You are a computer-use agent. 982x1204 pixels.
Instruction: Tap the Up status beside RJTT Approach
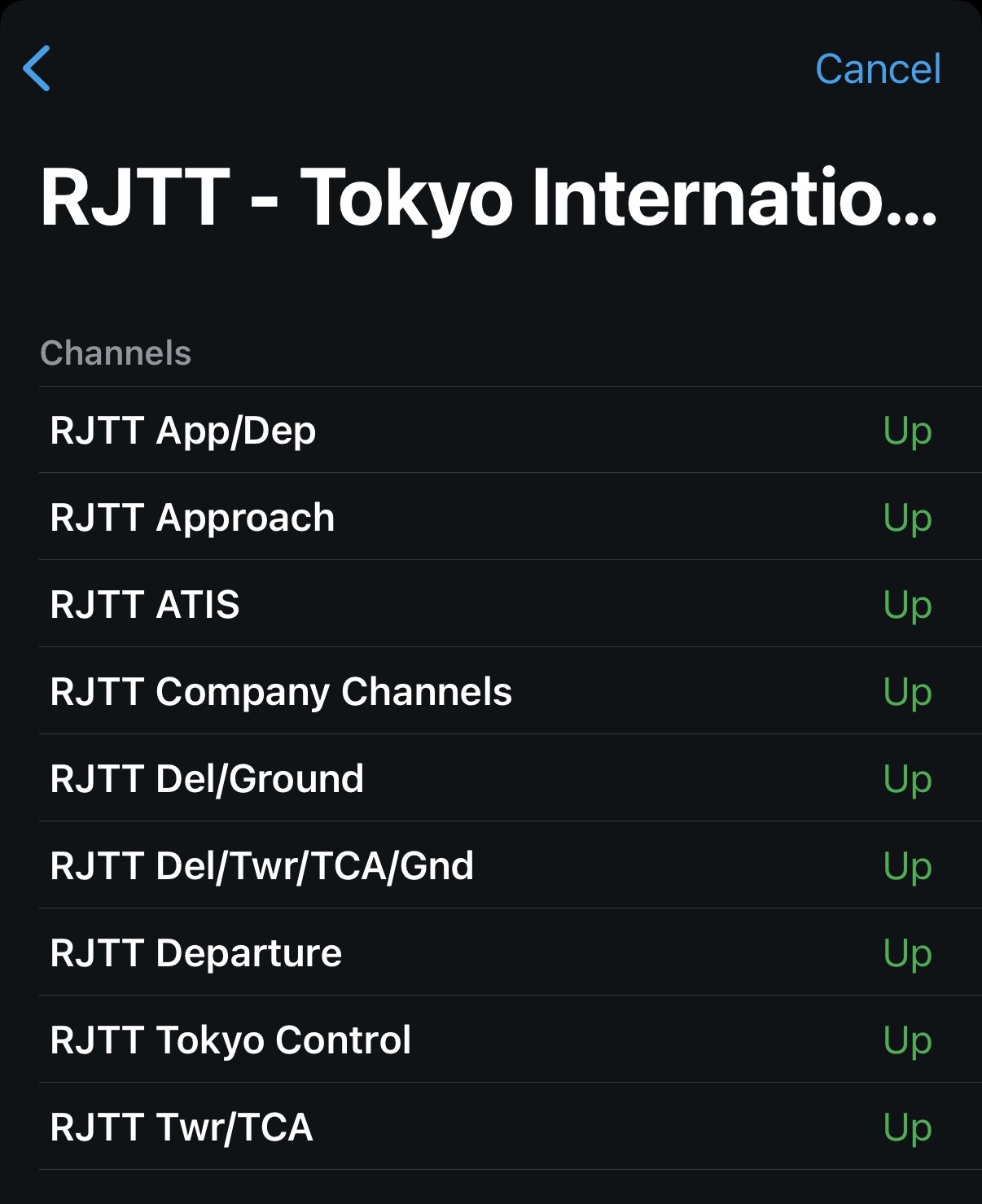click(x=907, y=518)
